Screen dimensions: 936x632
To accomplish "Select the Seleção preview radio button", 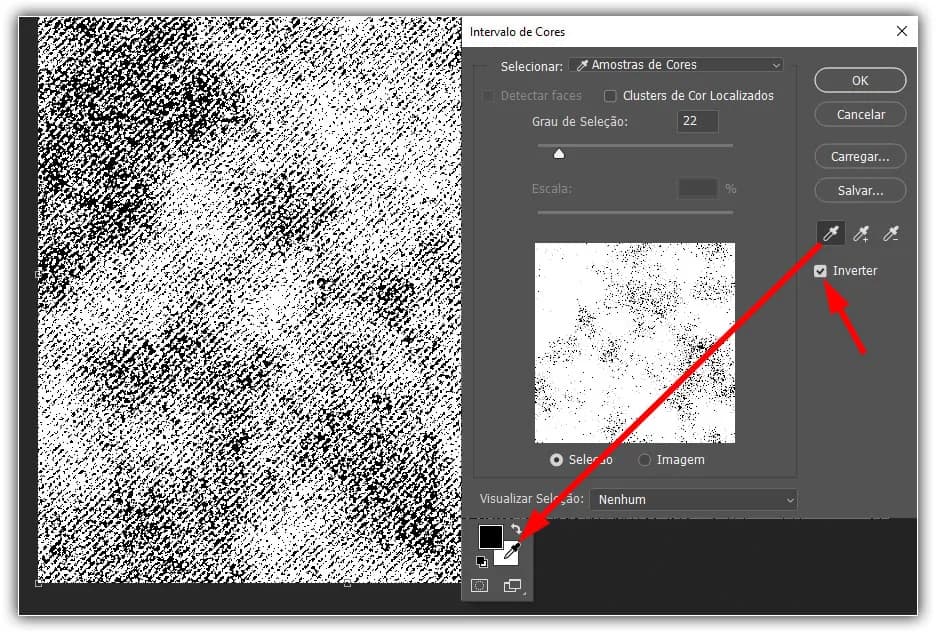I will click(557, 460).
